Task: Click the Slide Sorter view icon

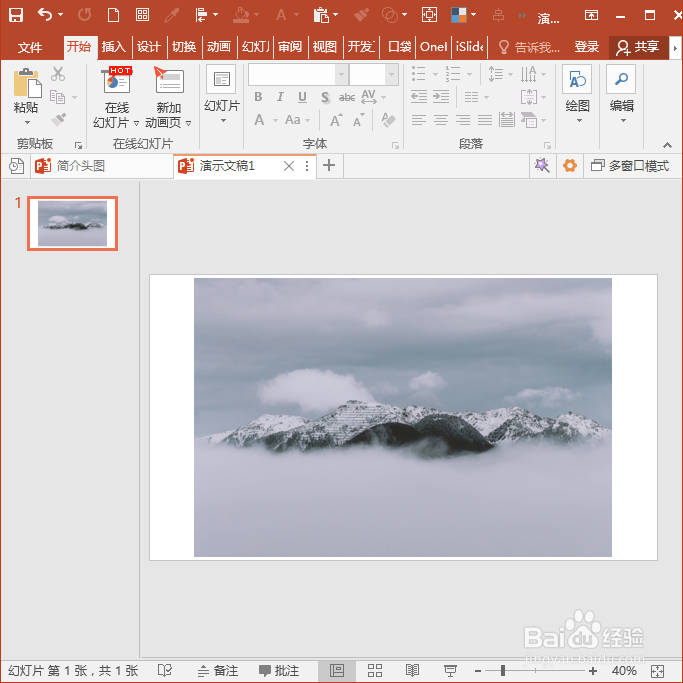Action: pos(375,670)
